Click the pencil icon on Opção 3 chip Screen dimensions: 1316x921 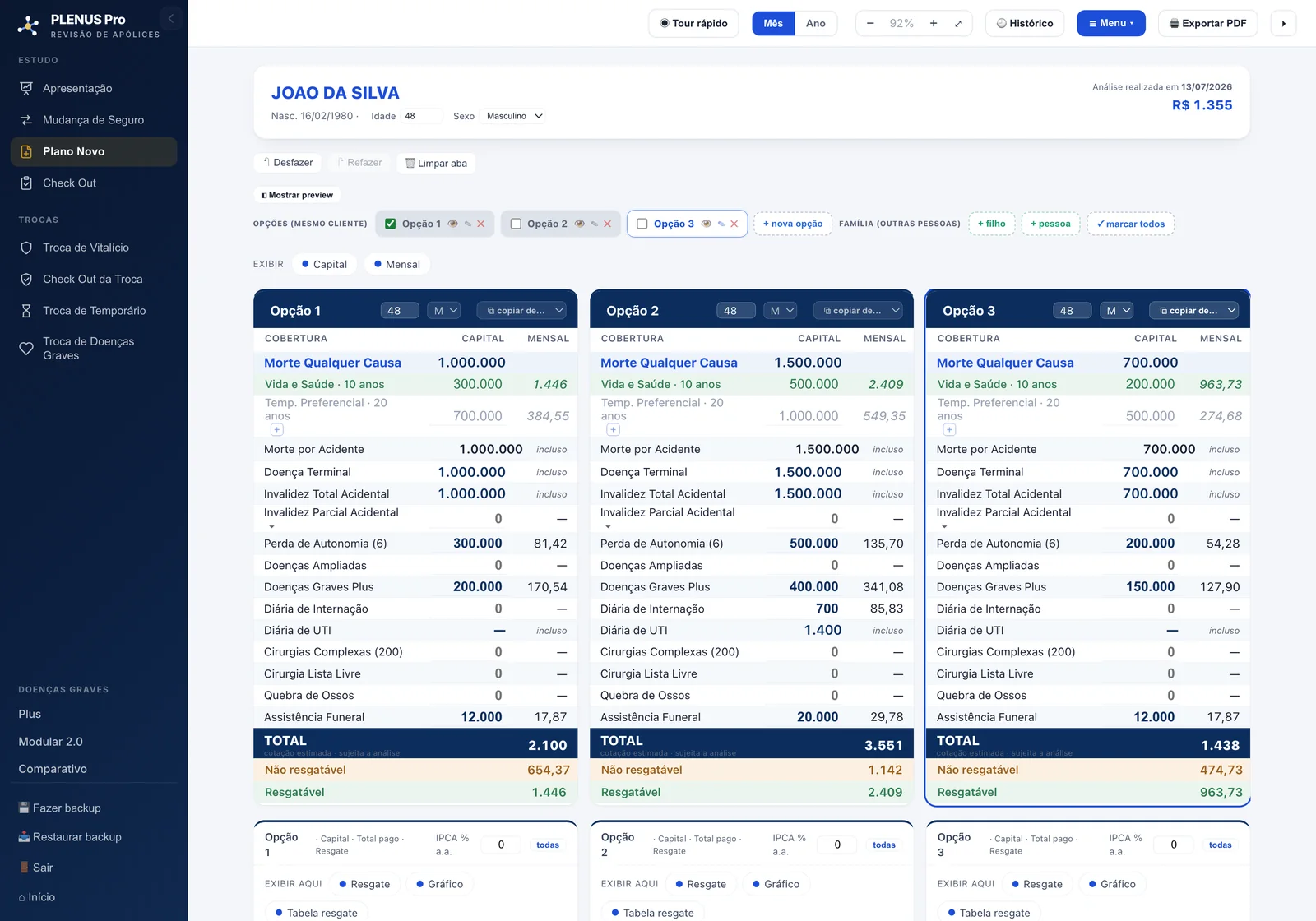pyautogui.click(x=721, y=224)
